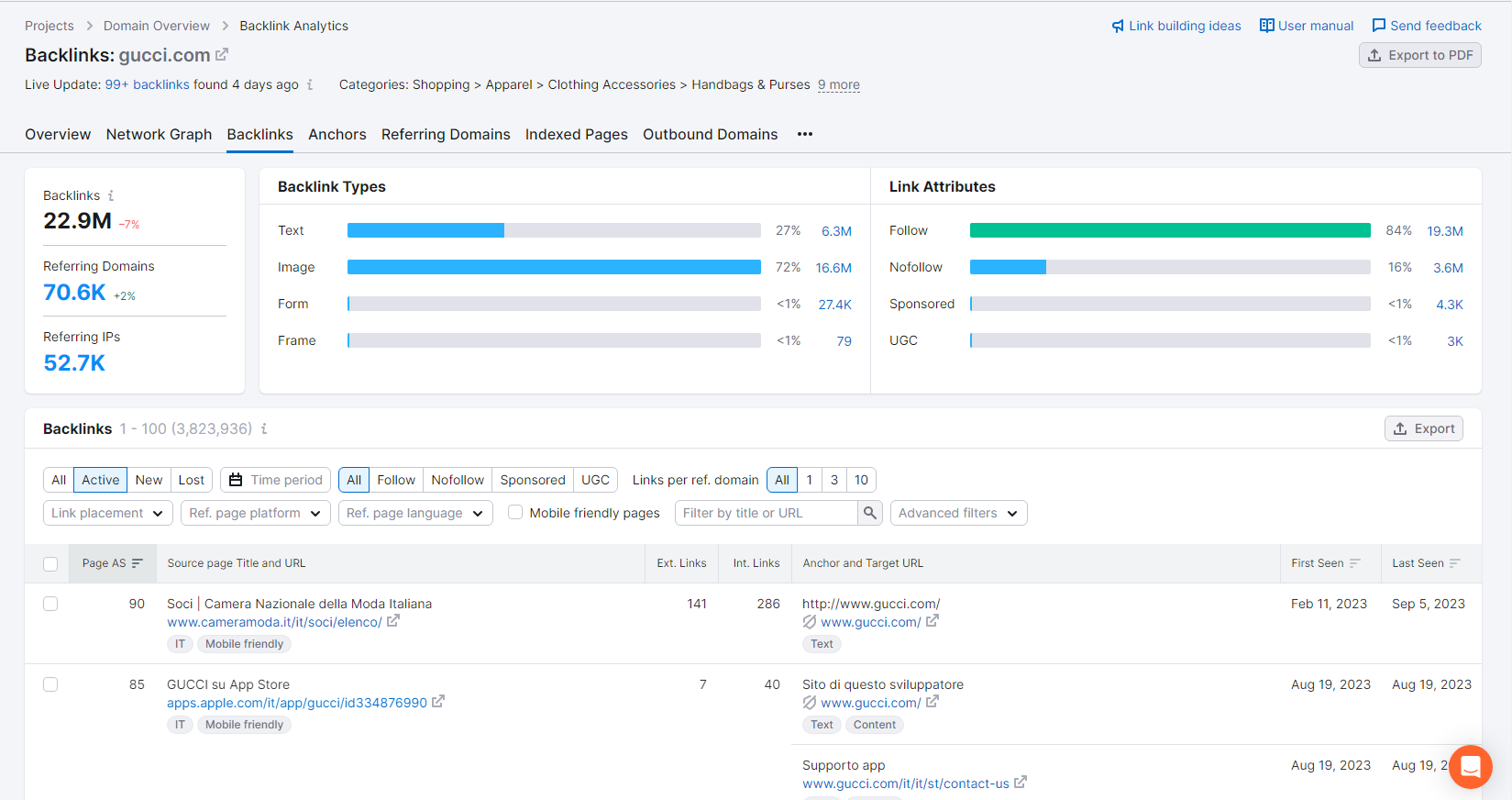1512x800 pixels.
Task: Select the Camera Nazionale row checkbox
Action: pyautogui.click(x=50, y=604)
